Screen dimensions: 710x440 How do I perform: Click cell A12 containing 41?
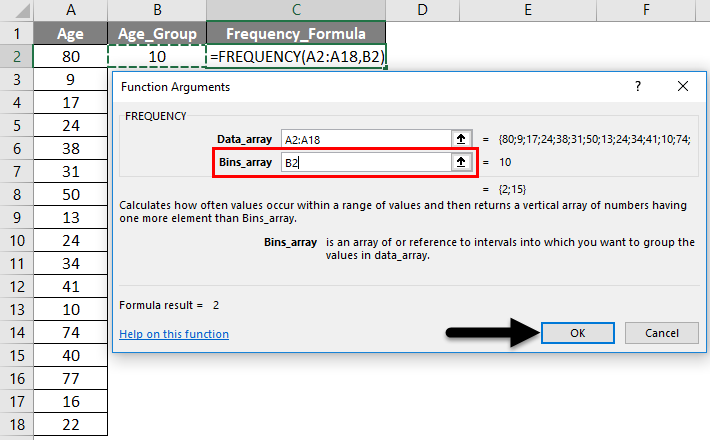tap(71, 286)
